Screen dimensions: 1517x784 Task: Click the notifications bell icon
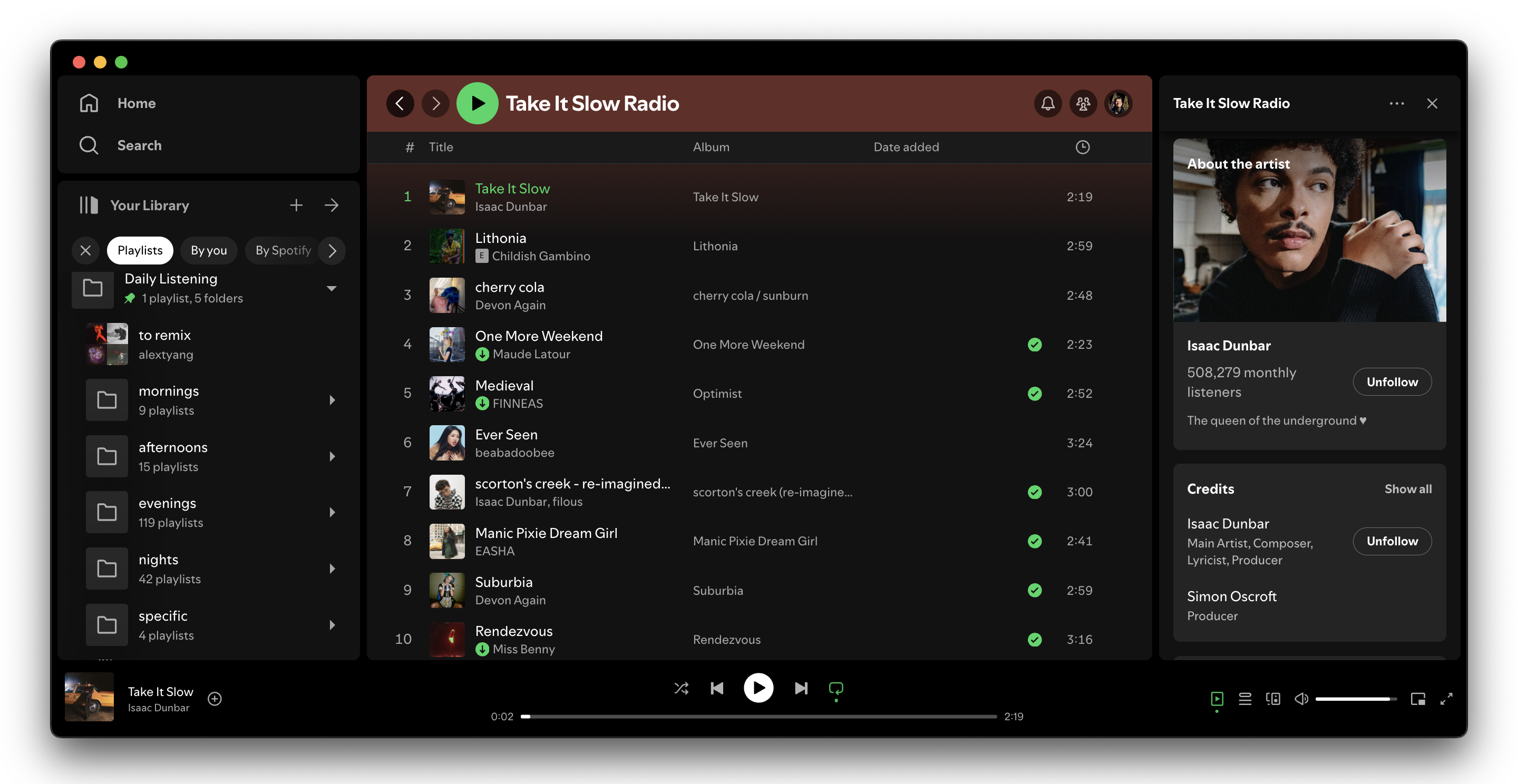click(1048, 104)
